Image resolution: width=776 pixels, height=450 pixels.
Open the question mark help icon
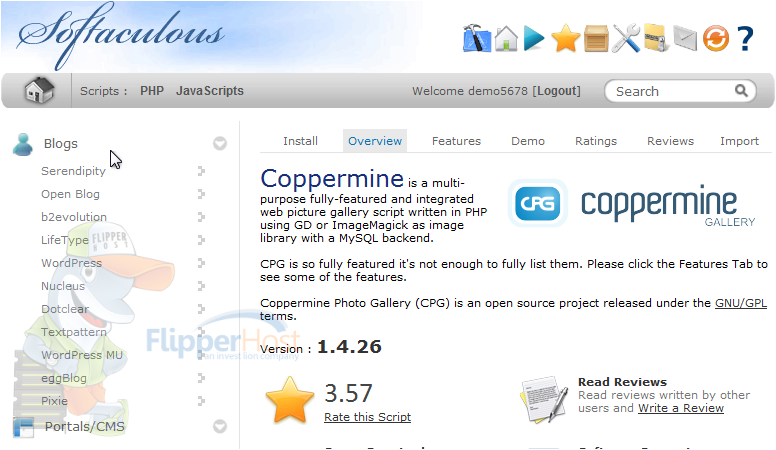click(x=745, y=39)
